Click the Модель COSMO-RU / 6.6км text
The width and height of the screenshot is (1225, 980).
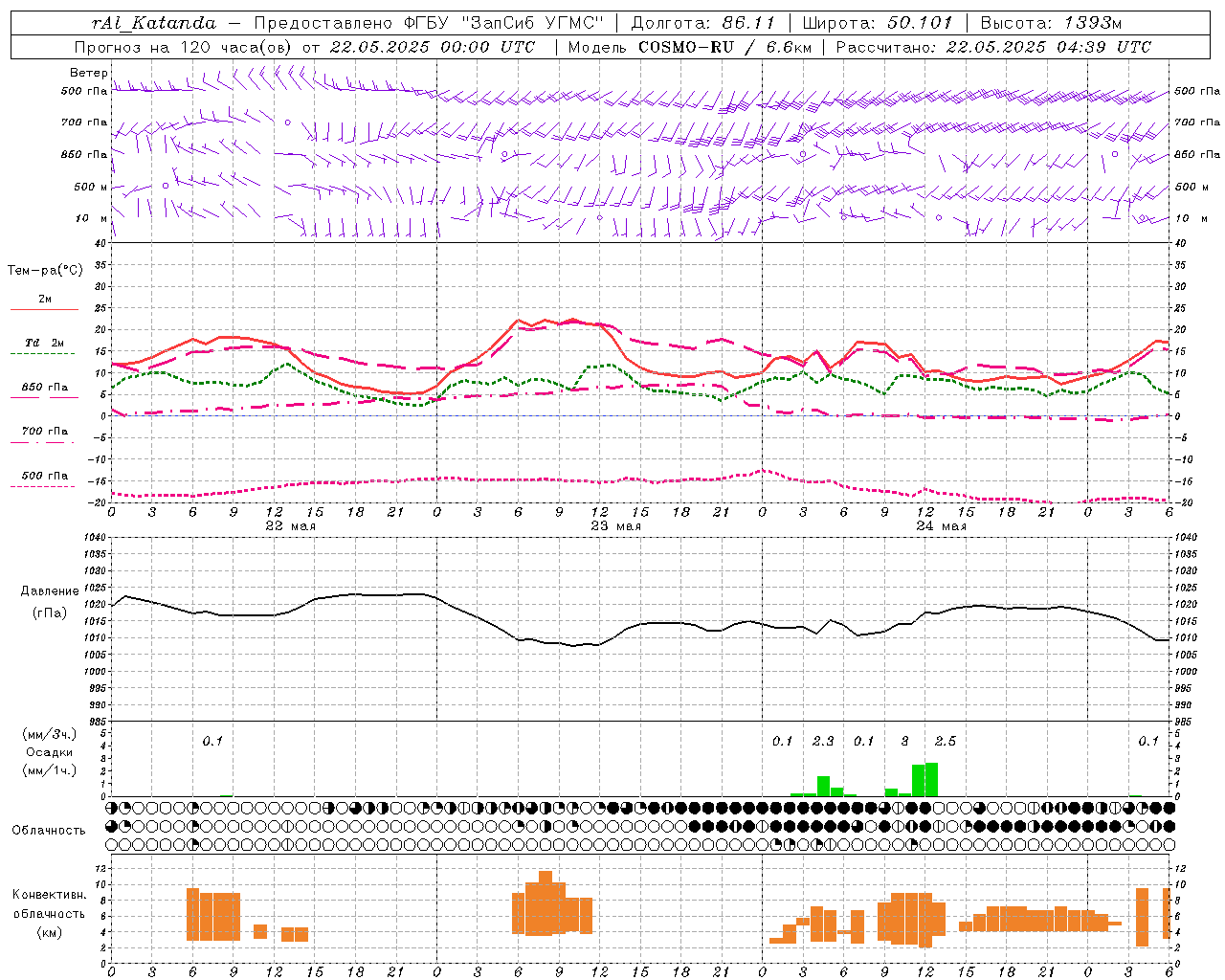tap(690, 47)
